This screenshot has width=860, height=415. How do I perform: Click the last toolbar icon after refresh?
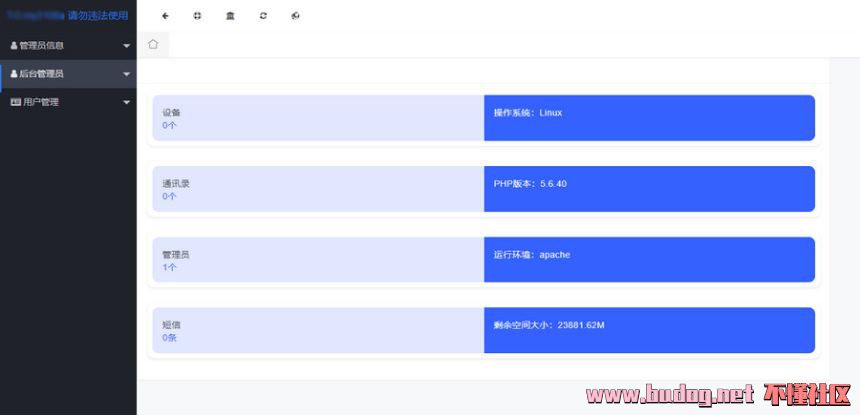[x=296, y=16]
